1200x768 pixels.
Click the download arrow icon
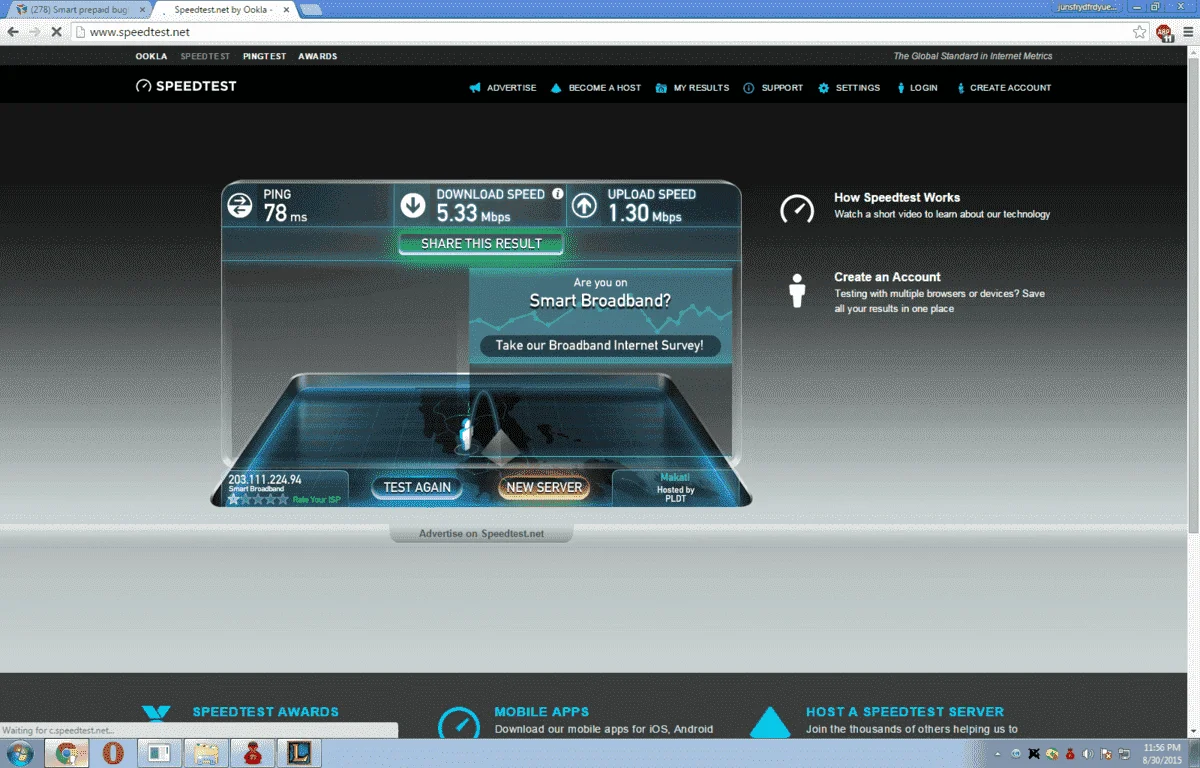click(x=413, y=206)
